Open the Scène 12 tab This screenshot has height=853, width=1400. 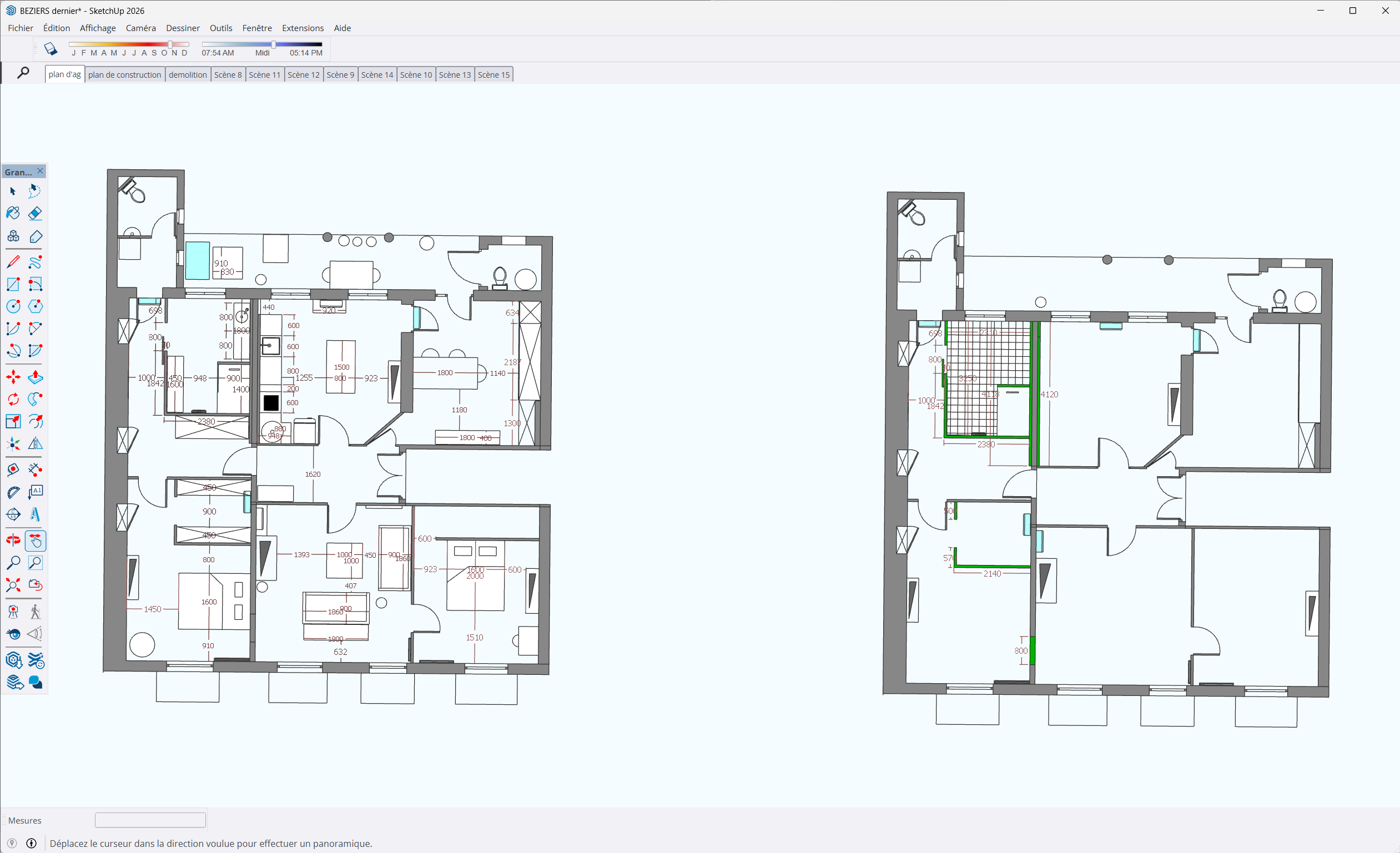click(304, 74)
